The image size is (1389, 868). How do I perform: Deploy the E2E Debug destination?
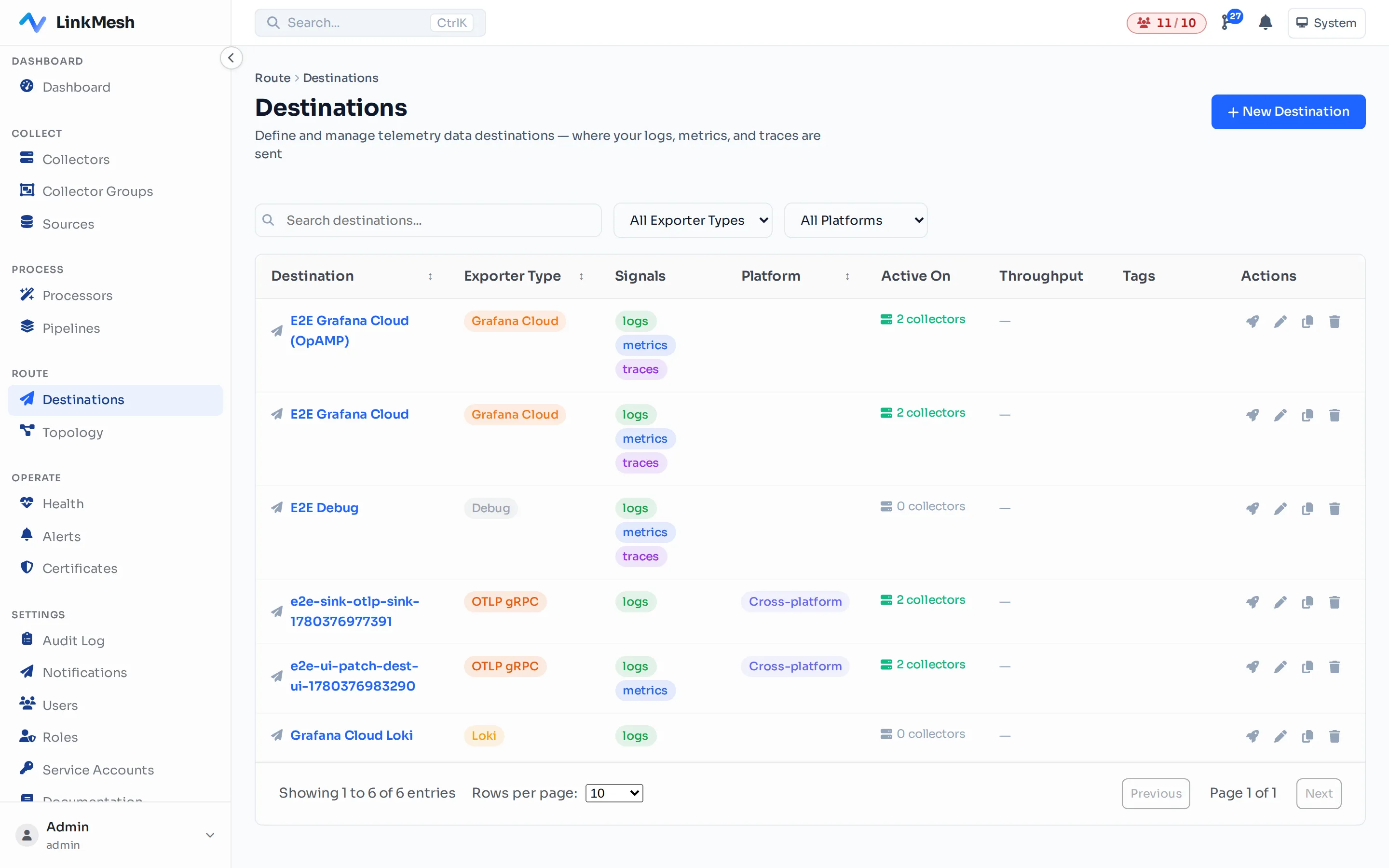[x=1253, y=509]
